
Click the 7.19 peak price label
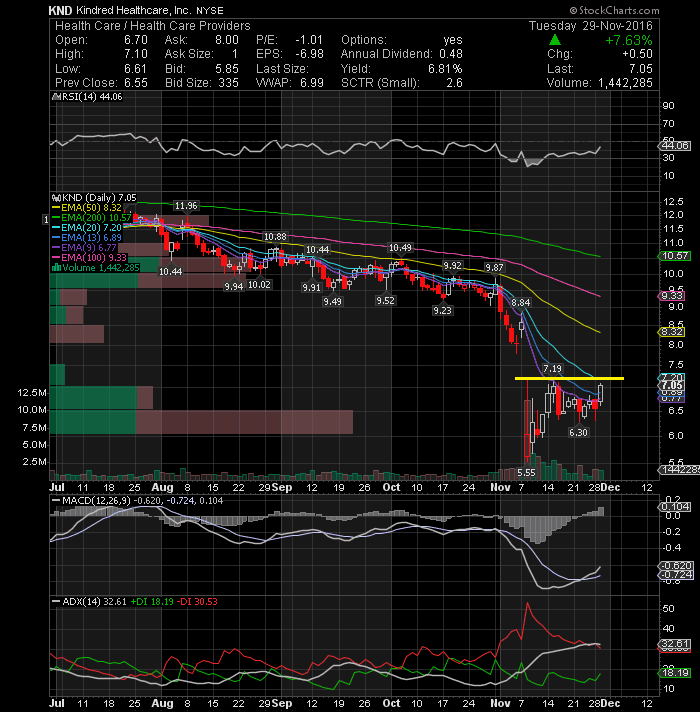click(552, 368)
